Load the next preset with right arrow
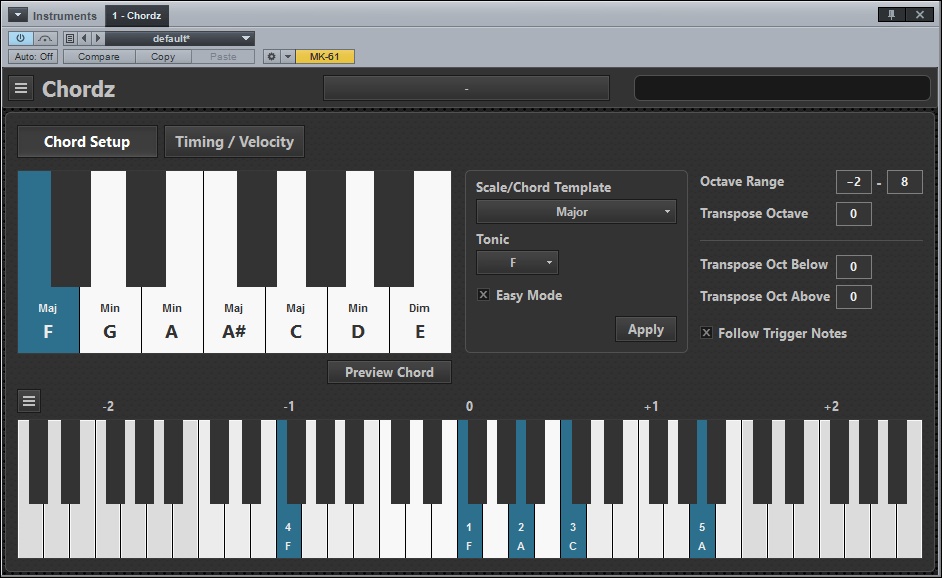The image size is (942, 578). (98, 38)
